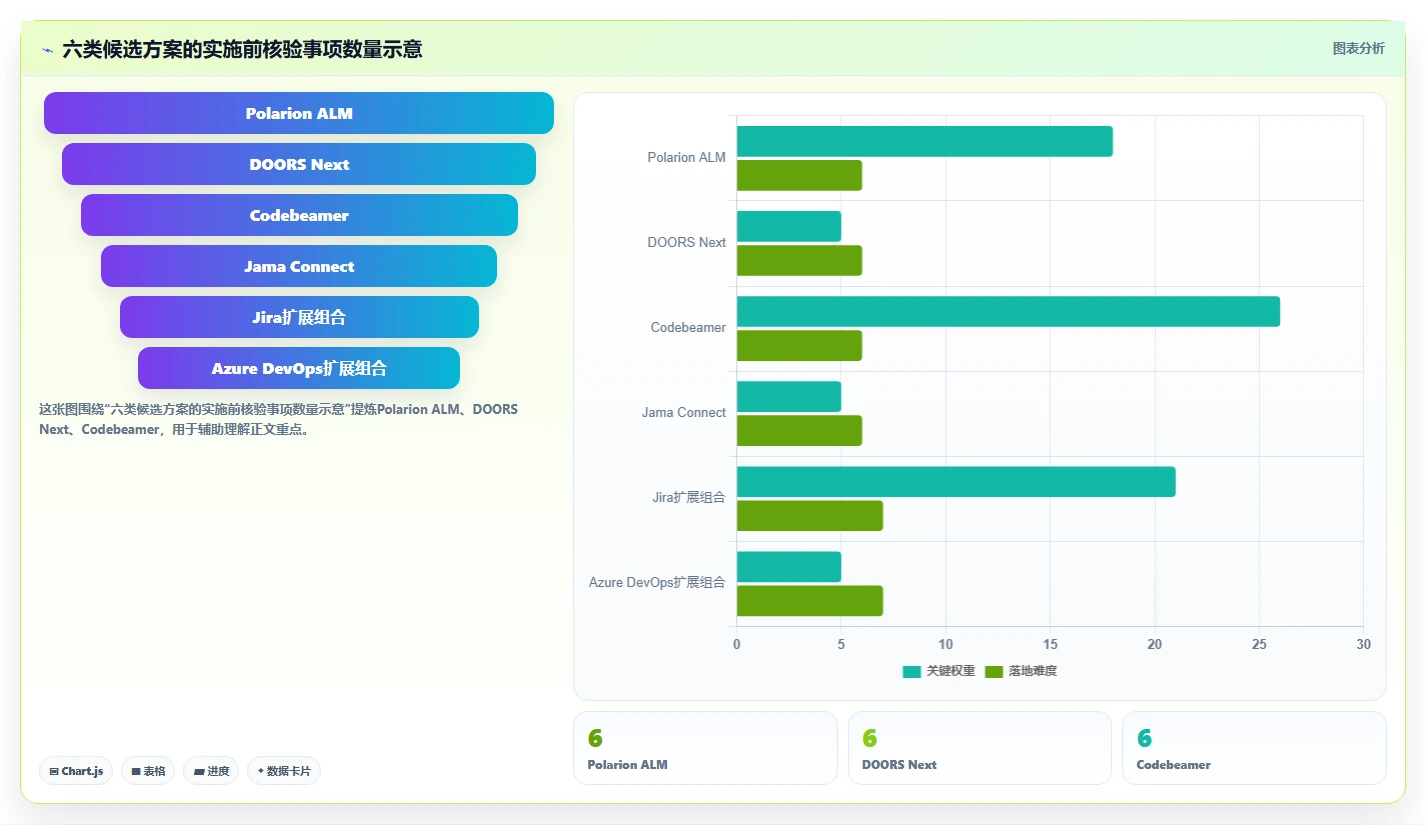Click the Polarion ALM funnel bar
This screenshot has width=1426, height=825.
[299, 113]
